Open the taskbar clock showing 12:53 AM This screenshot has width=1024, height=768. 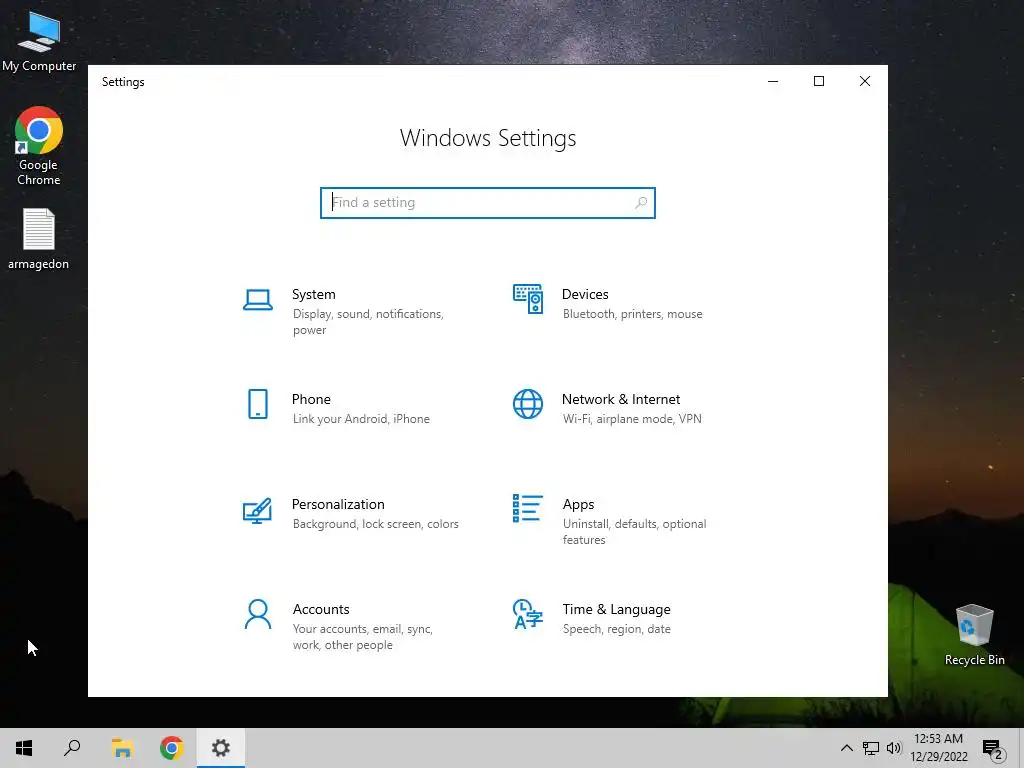(x=938, y=748)
